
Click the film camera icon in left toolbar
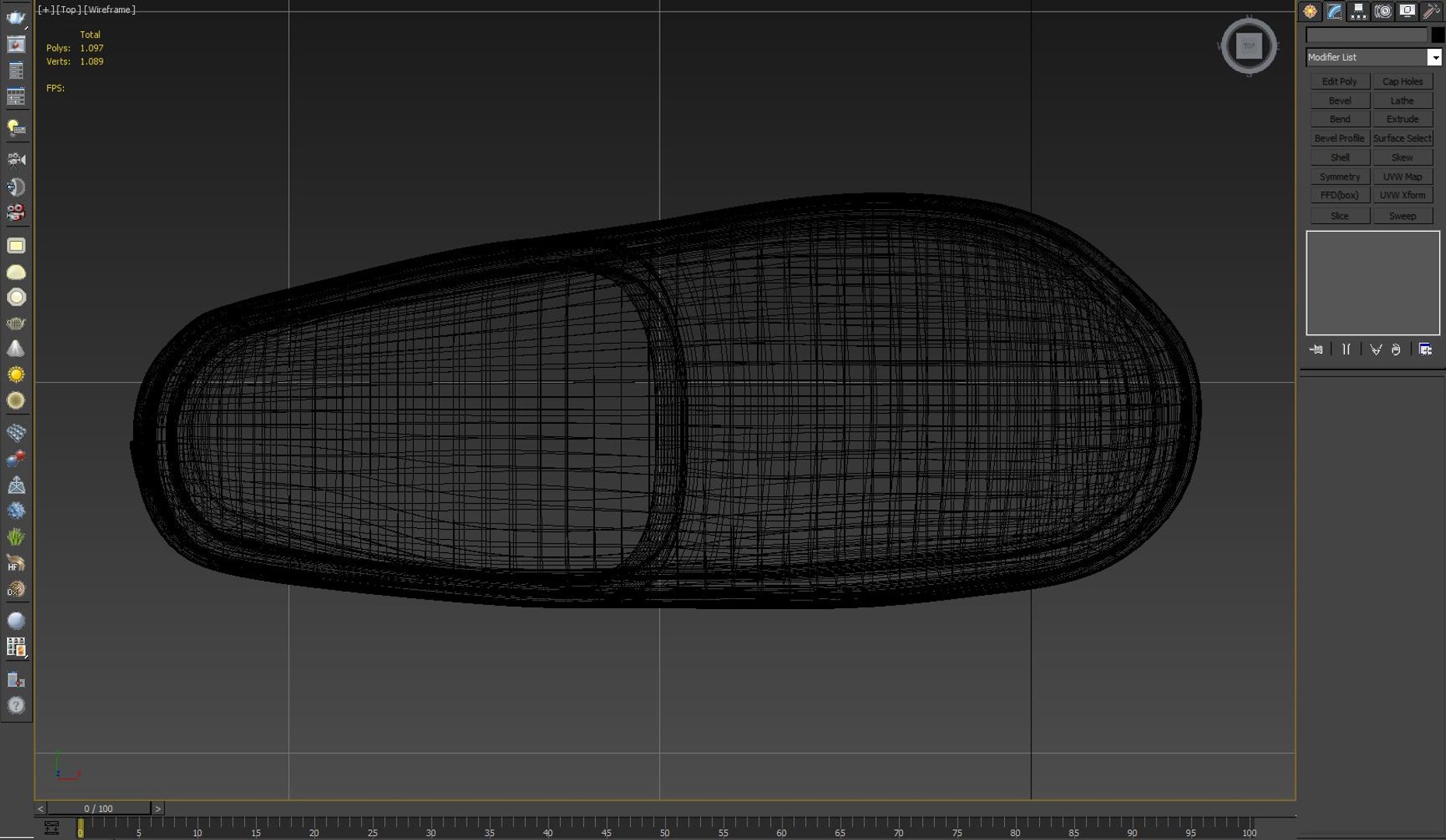[16, 159]
